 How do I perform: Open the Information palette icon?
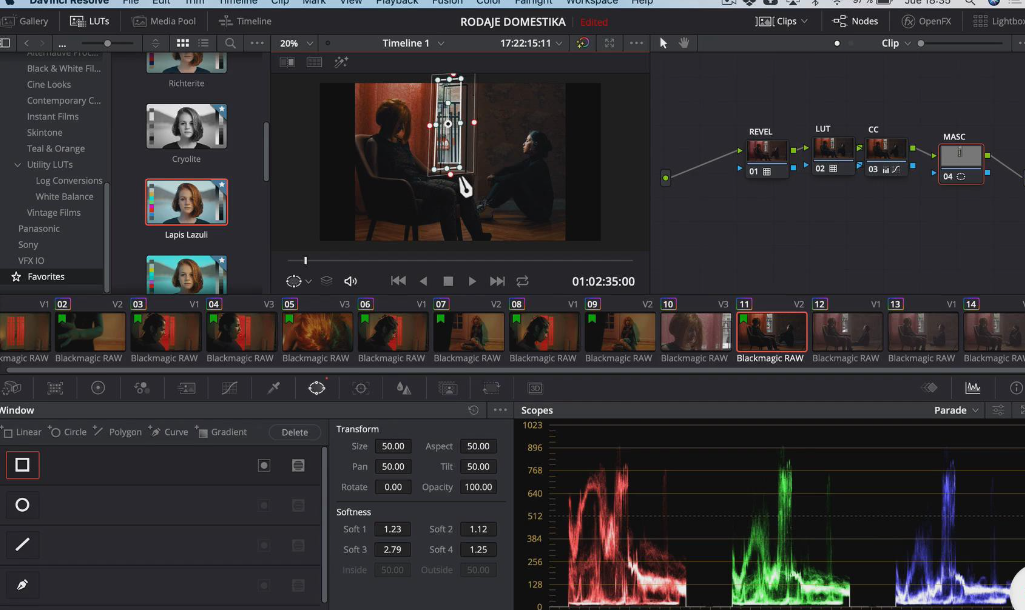pos(1016,388)
